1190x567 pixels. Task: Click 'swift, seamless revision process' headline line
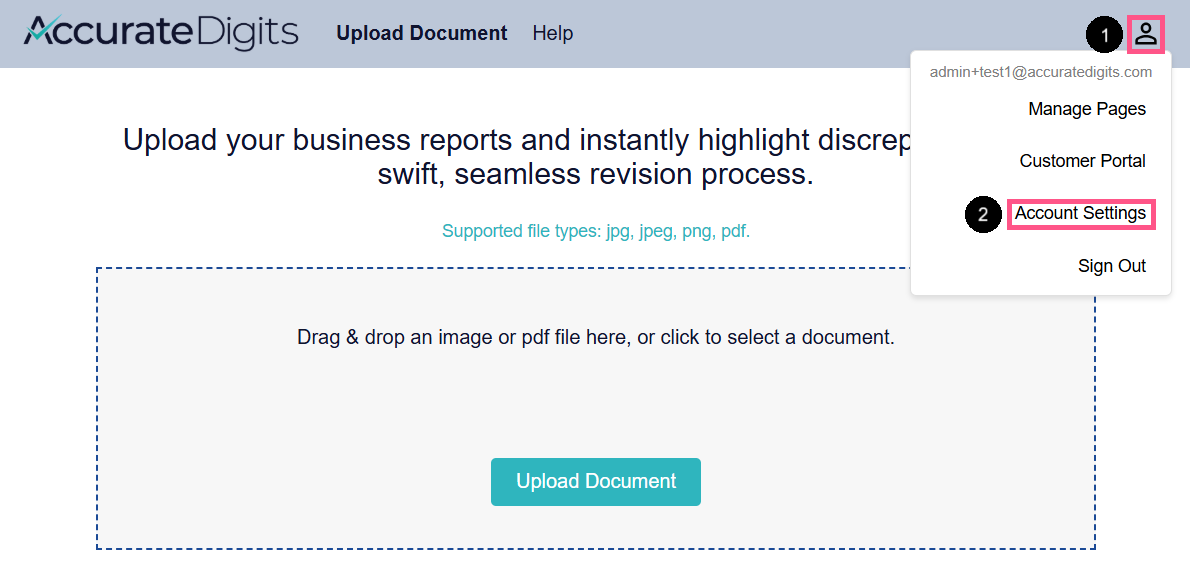(x=596, y=175)
